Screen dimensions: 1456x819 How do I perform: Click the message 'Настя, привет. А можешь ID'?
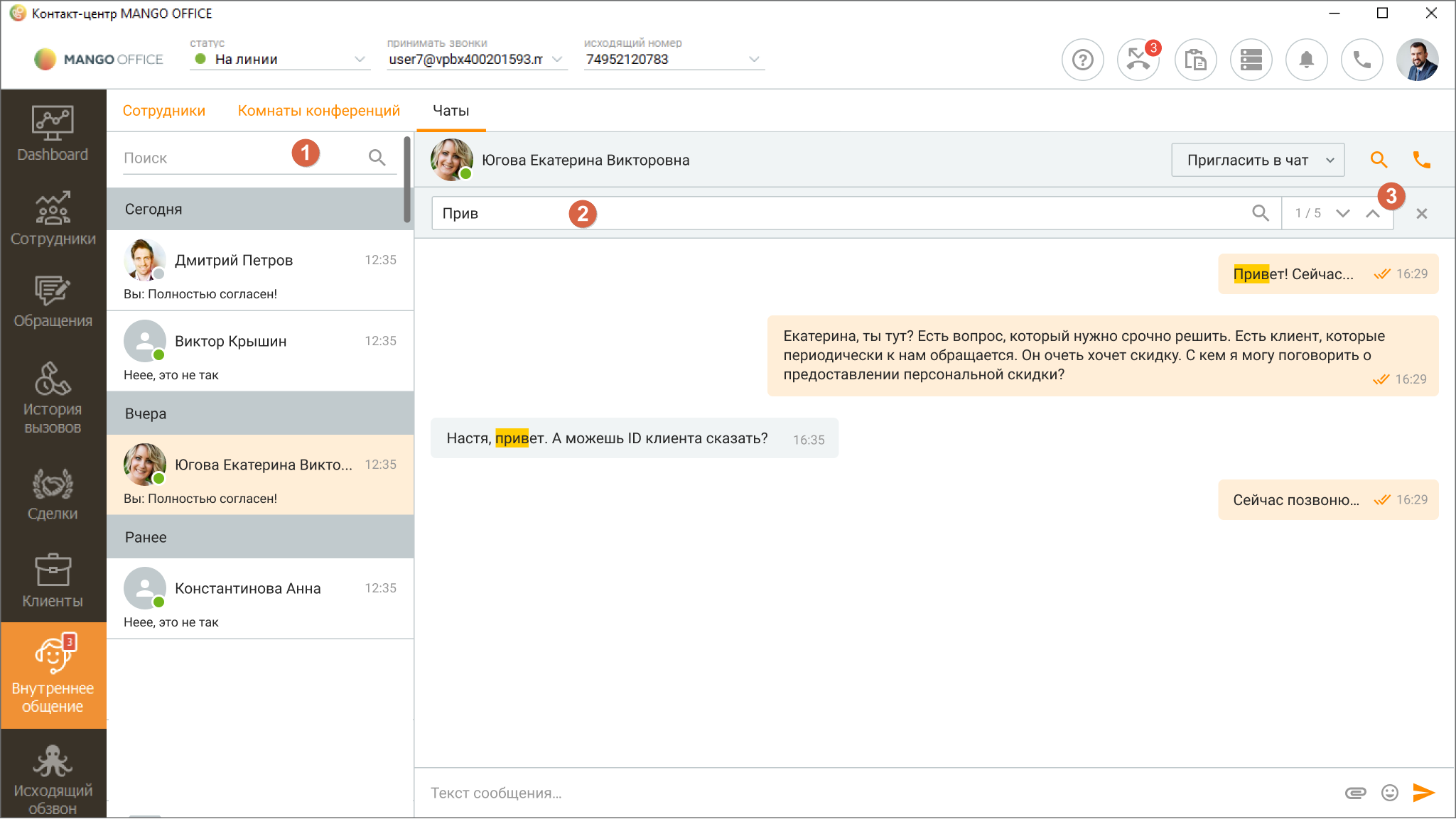coord(635,438)
